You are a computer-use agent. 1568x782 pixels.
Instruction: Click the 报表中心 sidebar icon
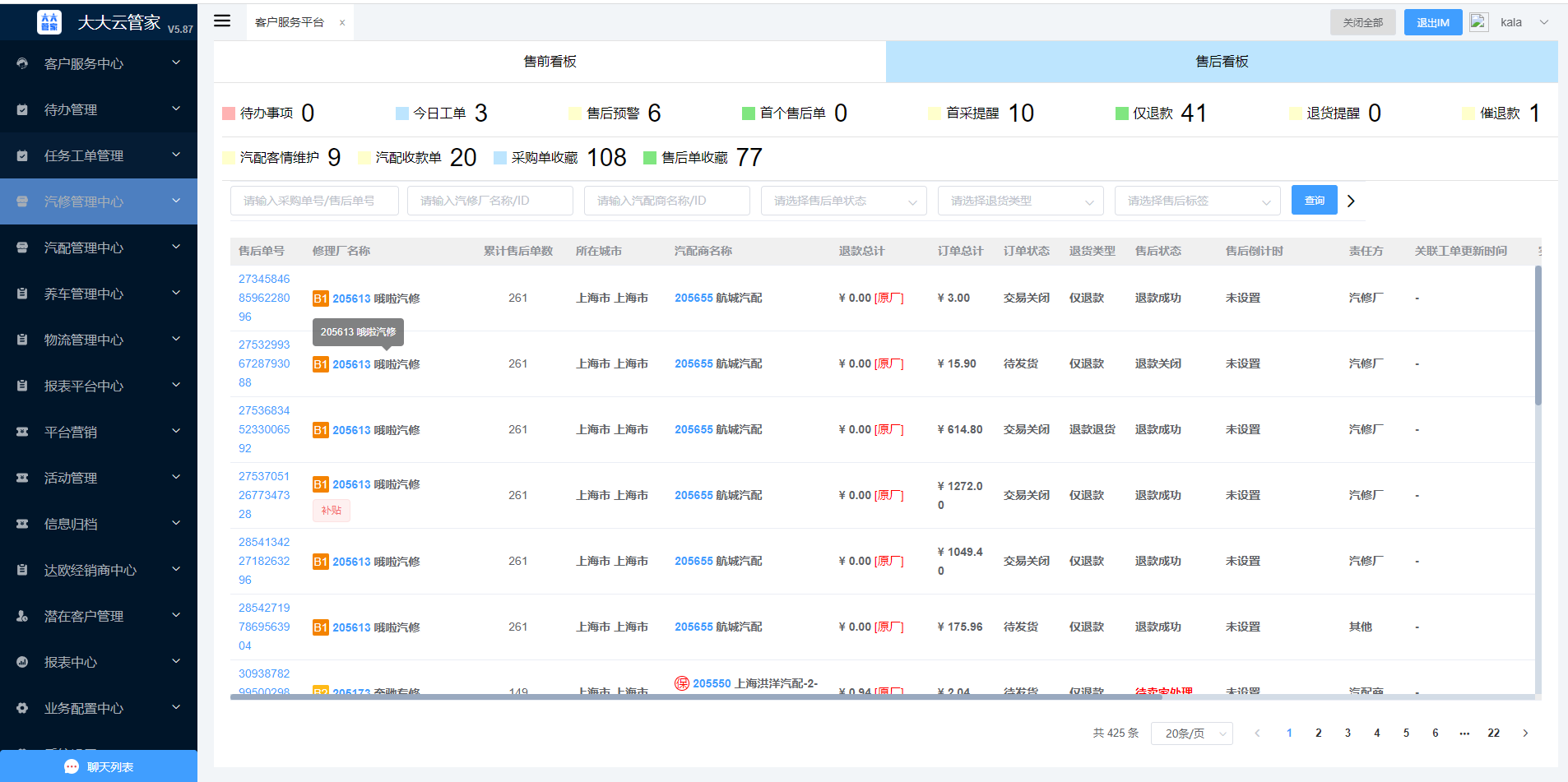click(x=22, y=662)
